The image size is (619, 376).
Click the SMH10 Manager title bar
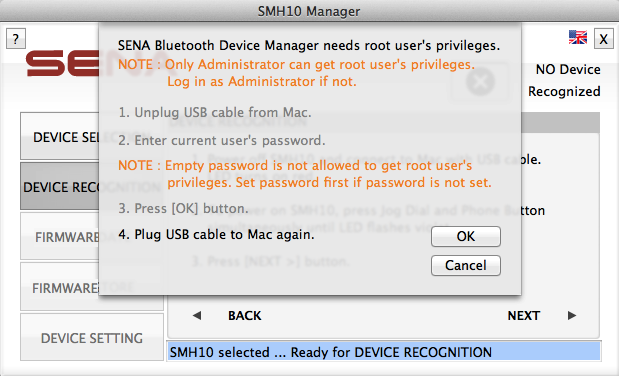(310, 11)
